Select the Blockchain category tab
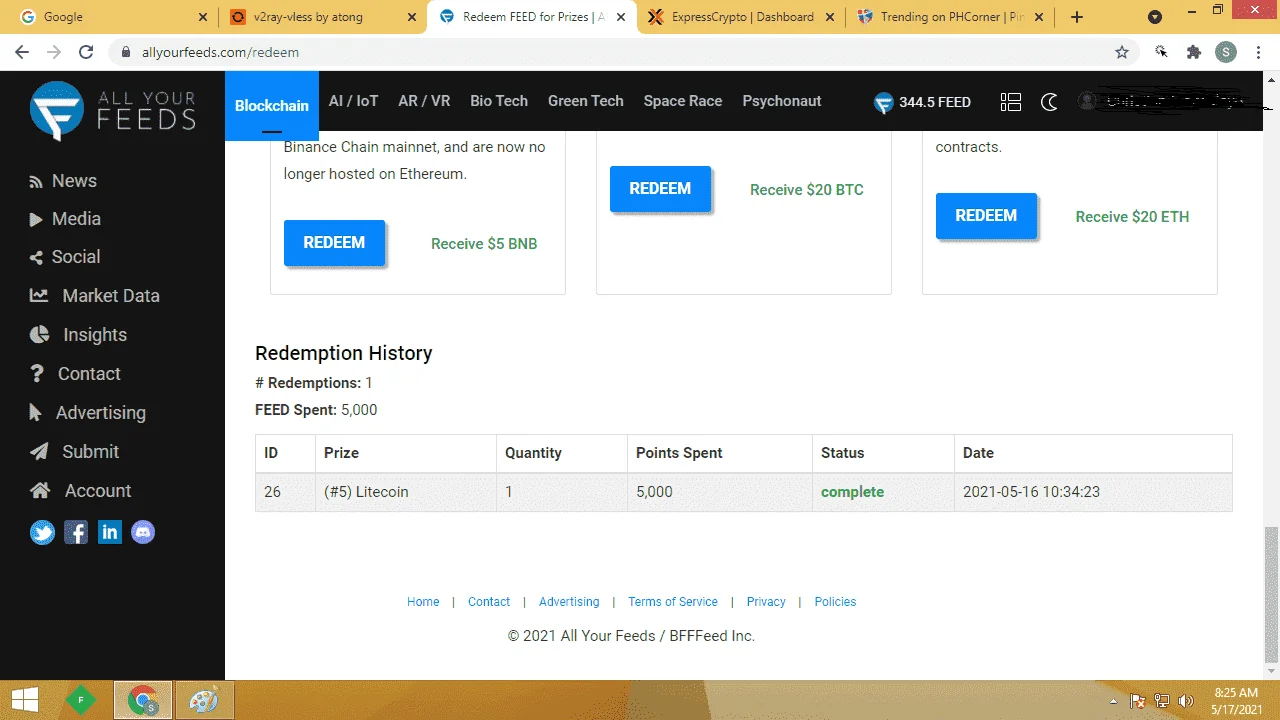Viewport: 1280px width, 720px height. [x=272, y=106]
